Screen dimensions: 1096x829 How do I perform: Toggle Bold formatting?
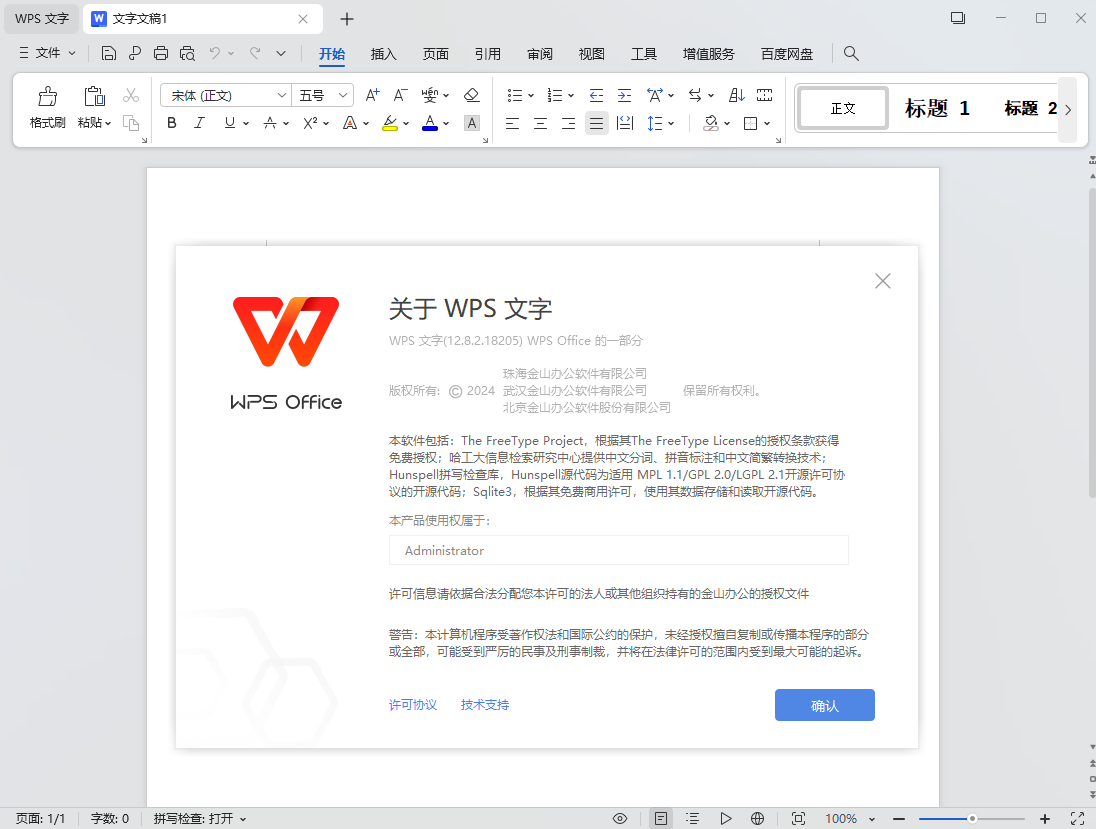[171, 124]
